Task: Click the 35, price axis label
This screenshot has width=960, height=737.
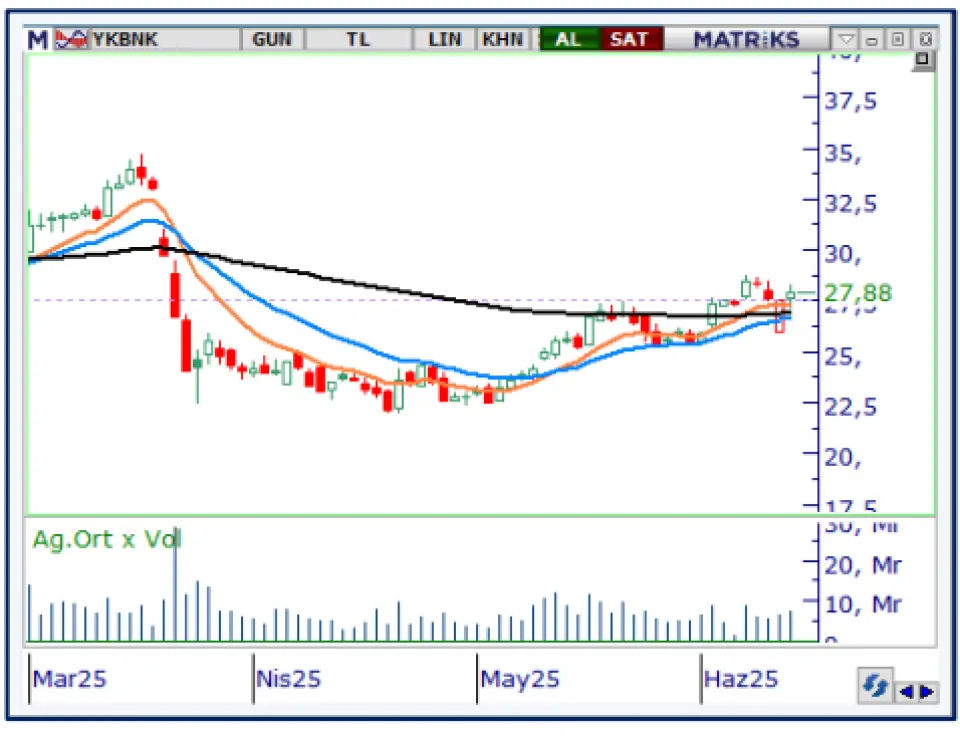Action: click(x=843, y=154)
